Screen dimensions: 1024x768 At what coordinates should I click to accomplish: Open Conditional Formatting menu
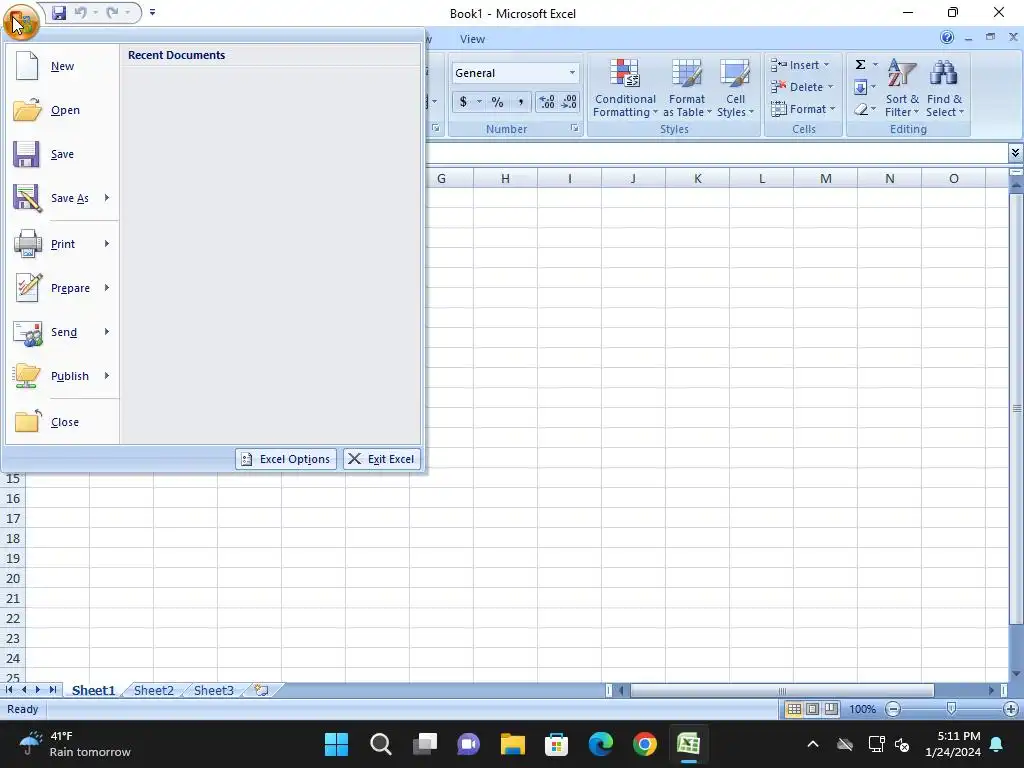pyautogui.click(x=625, y=88)
